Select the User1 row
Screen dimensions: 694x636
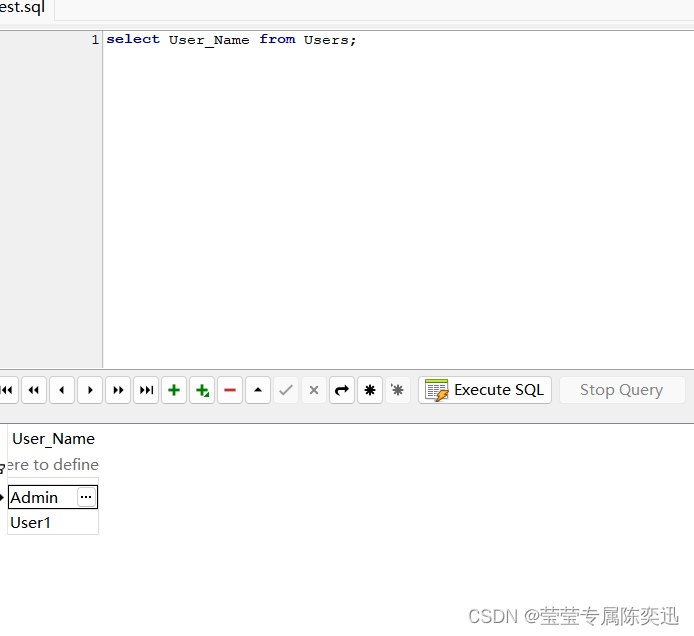[53, 523]
